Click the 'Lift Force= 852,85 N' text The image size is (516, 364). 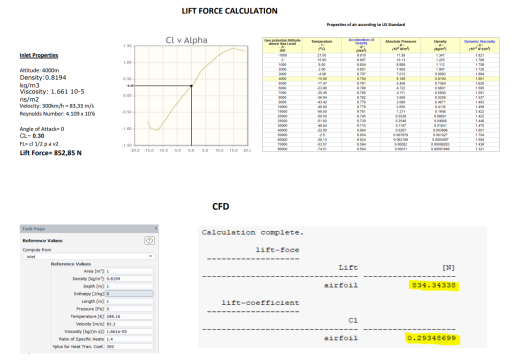click(x=51, y=153)
